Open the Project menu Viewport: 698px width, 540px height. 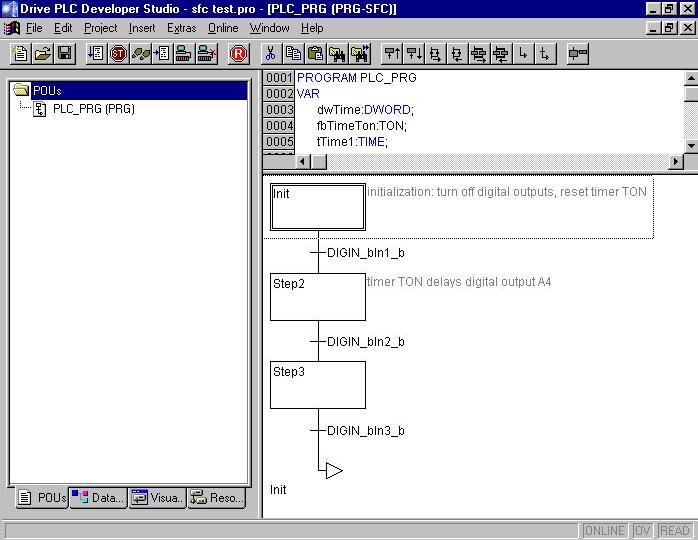(100, 28)
